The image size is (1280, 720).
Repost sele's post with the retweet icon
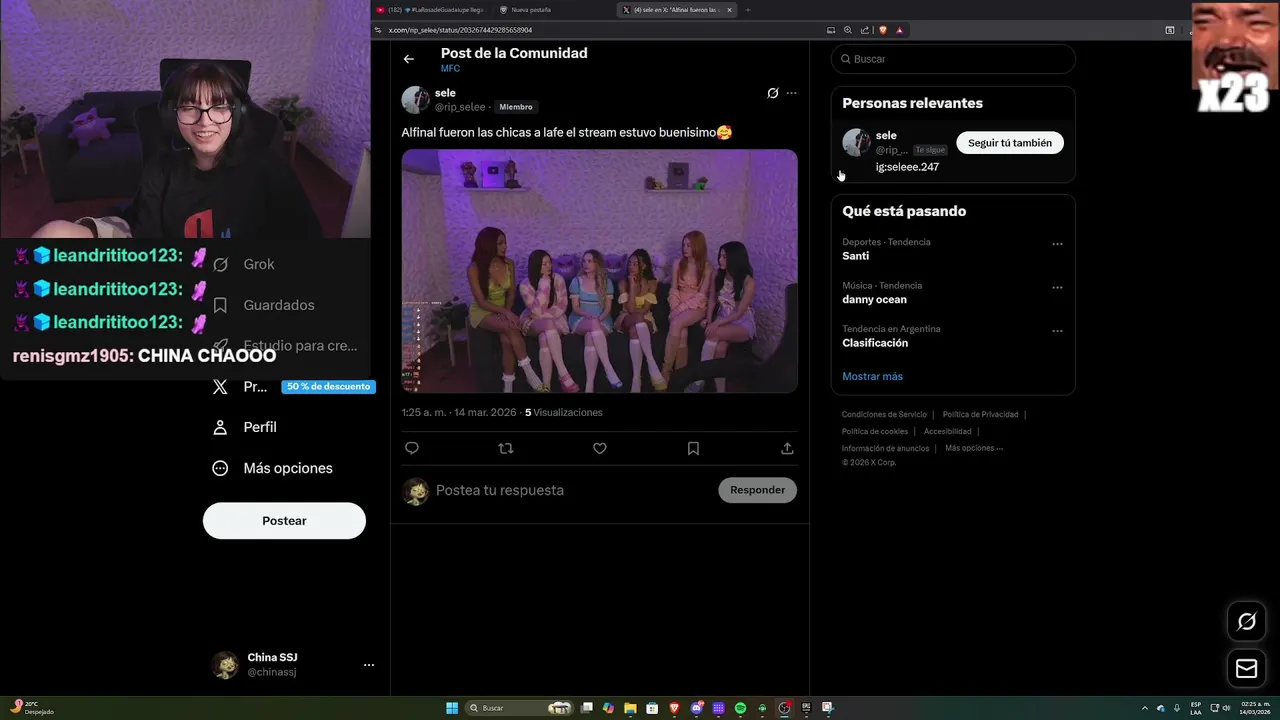506,448
